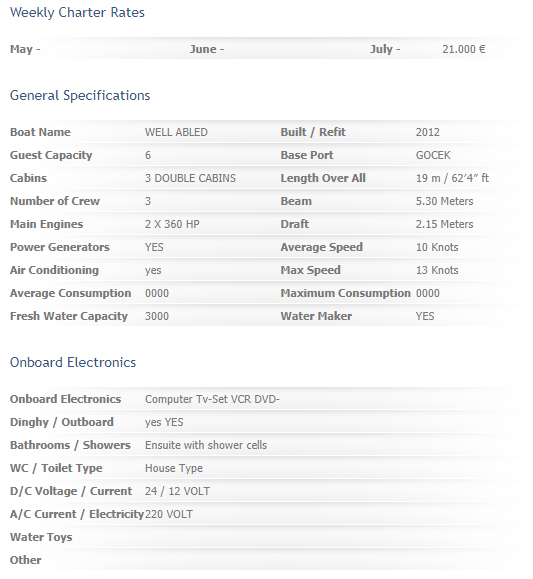533x579 pixels.
Task: Click the General Specifications heading
Action: pyautogui.click(x=80, y=96)
